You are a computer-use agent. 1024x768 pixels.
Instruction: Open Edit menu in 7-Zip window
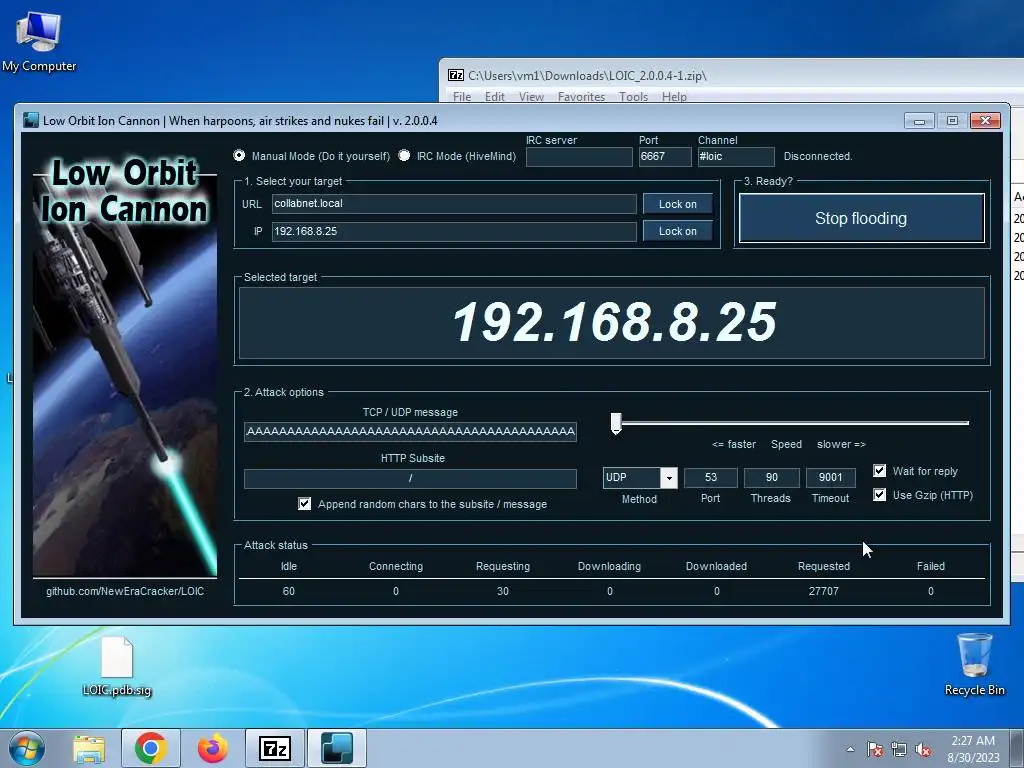click(x=494, y=97)
